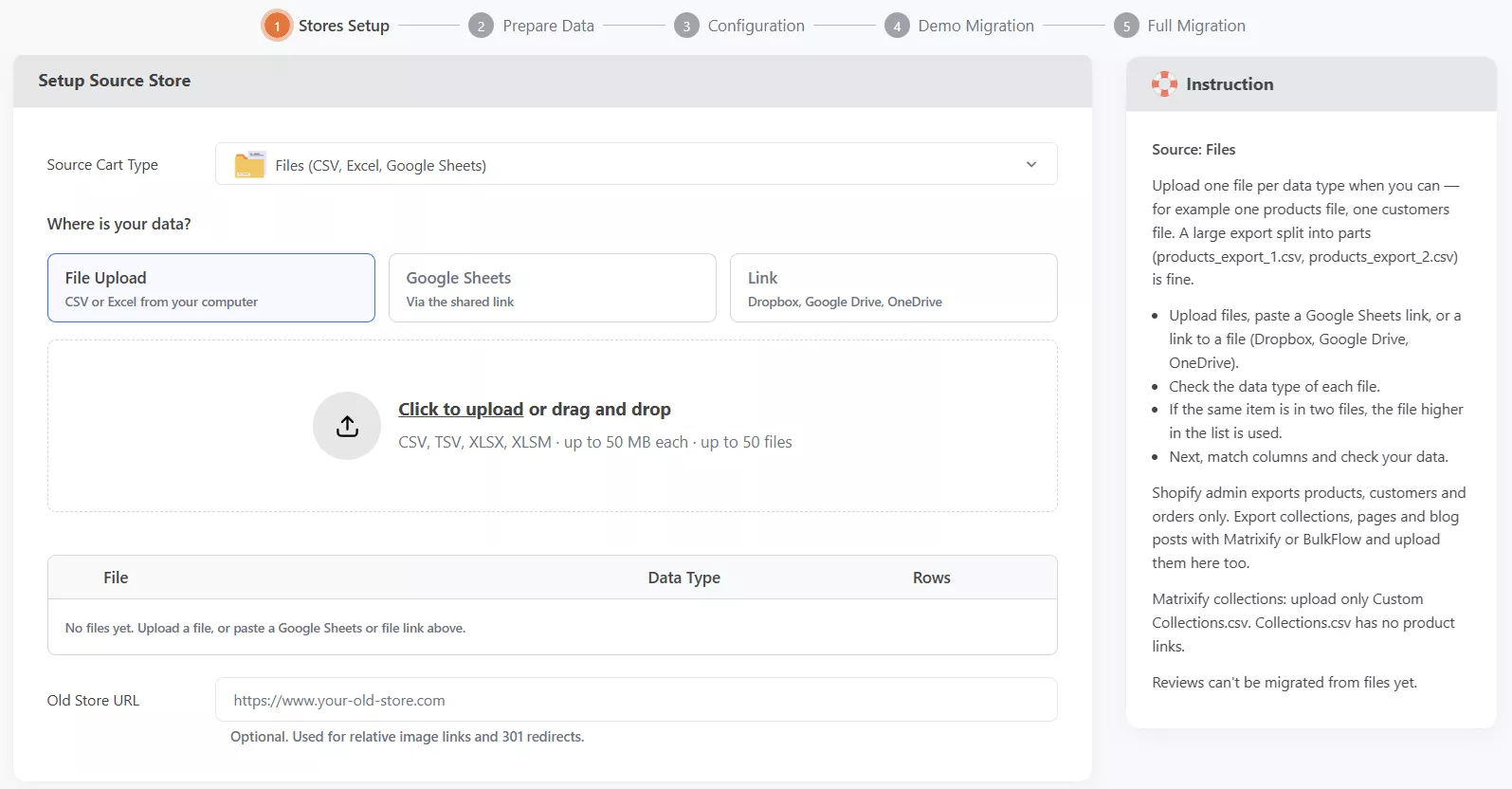Click the 'Check the data type of each file.' bullet
This screenshot has height=789, width=1512.
[x=1275, y=386]
